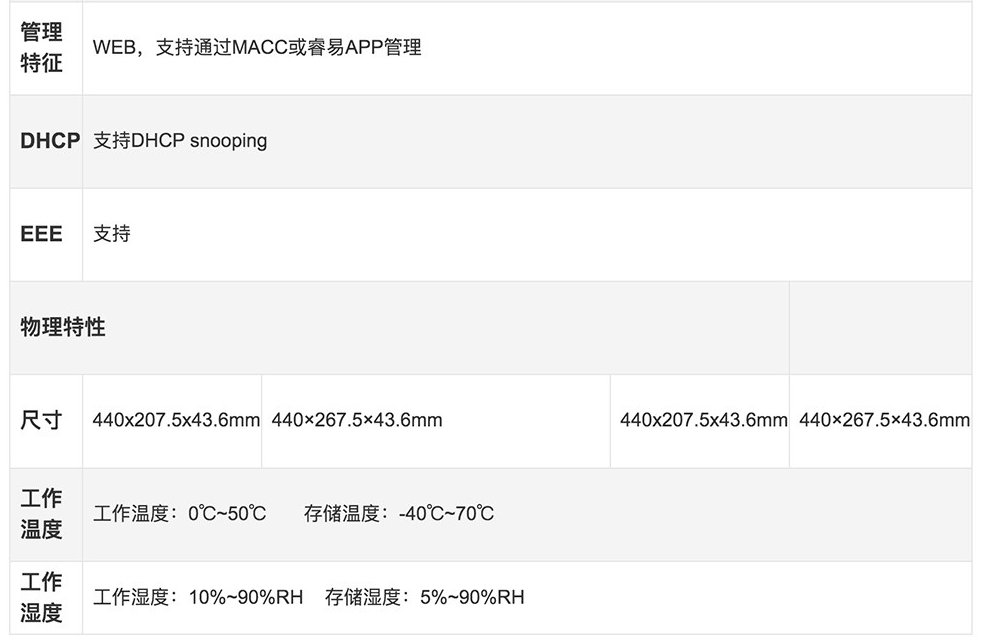Select first 440×267.5×43.6mm dimension cell
This screenshot has width=982, height=644.
click(x=357, y=420)
